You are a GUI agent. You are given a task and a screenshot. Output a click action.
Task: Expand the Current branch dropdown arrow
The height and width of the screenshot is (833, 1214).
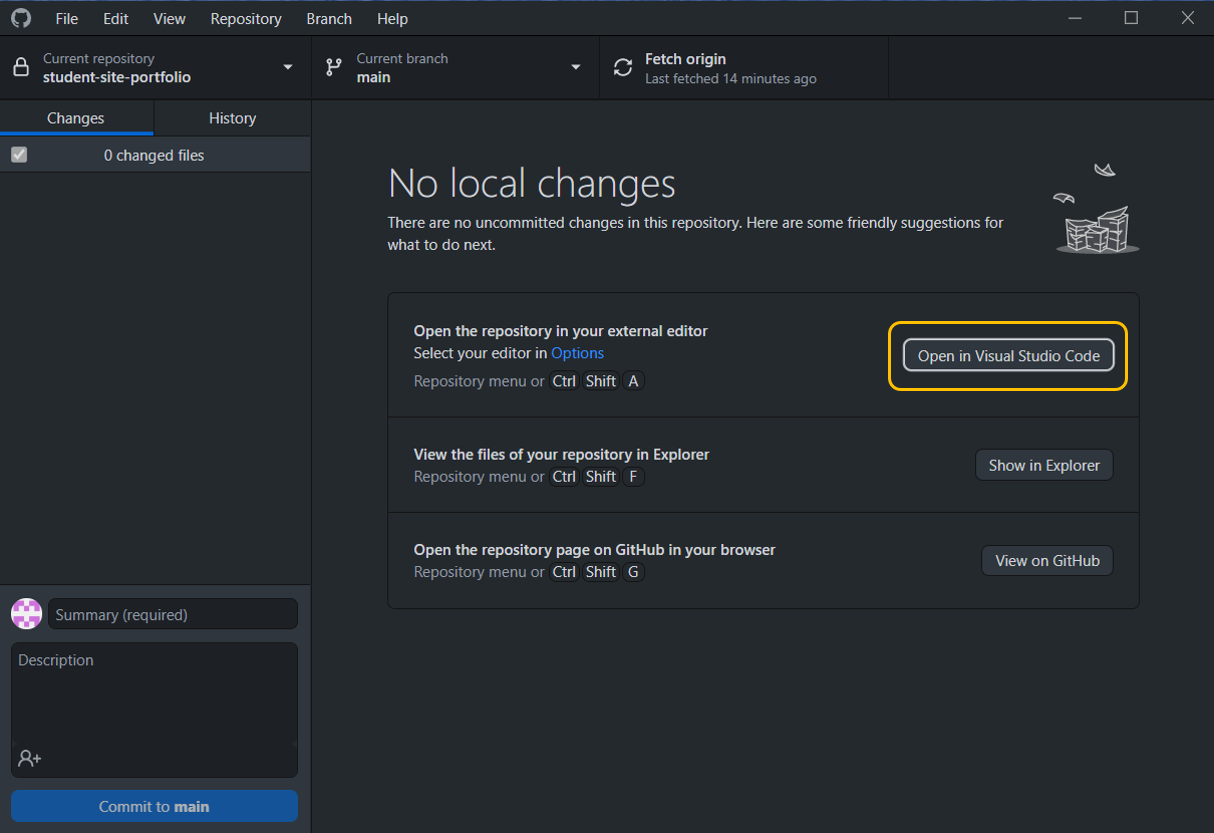point(576,68)
